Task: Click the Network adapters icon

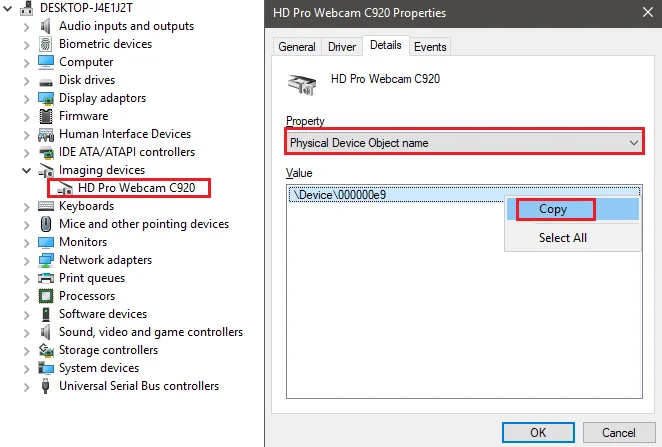Action: (46, 260)
